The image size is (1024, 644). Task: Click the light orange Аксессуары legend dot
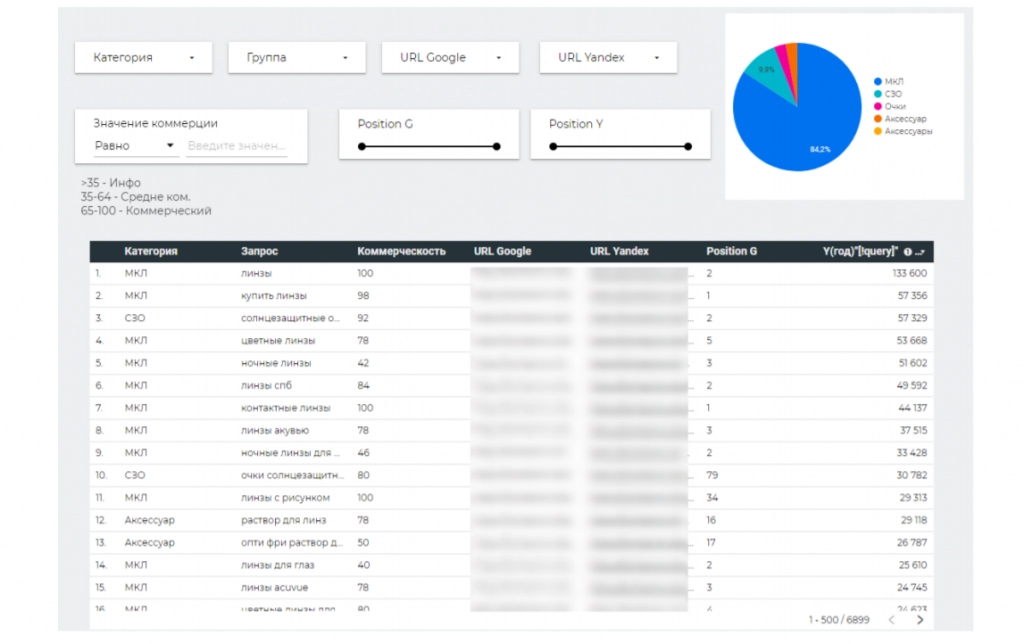(x=878, y=131)
